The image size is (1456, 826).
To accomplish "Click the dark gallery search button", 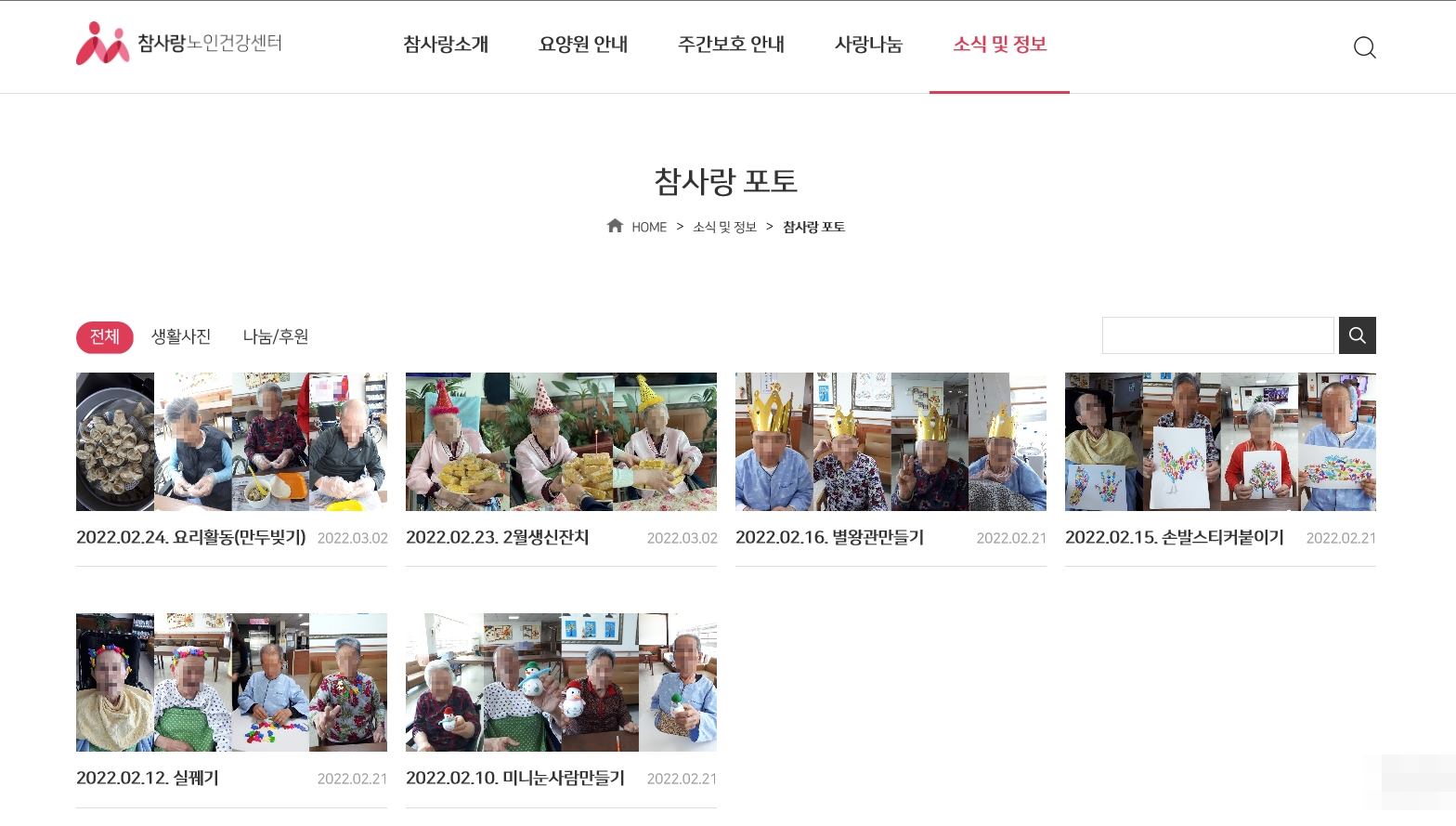I will tap(1357, 335).
